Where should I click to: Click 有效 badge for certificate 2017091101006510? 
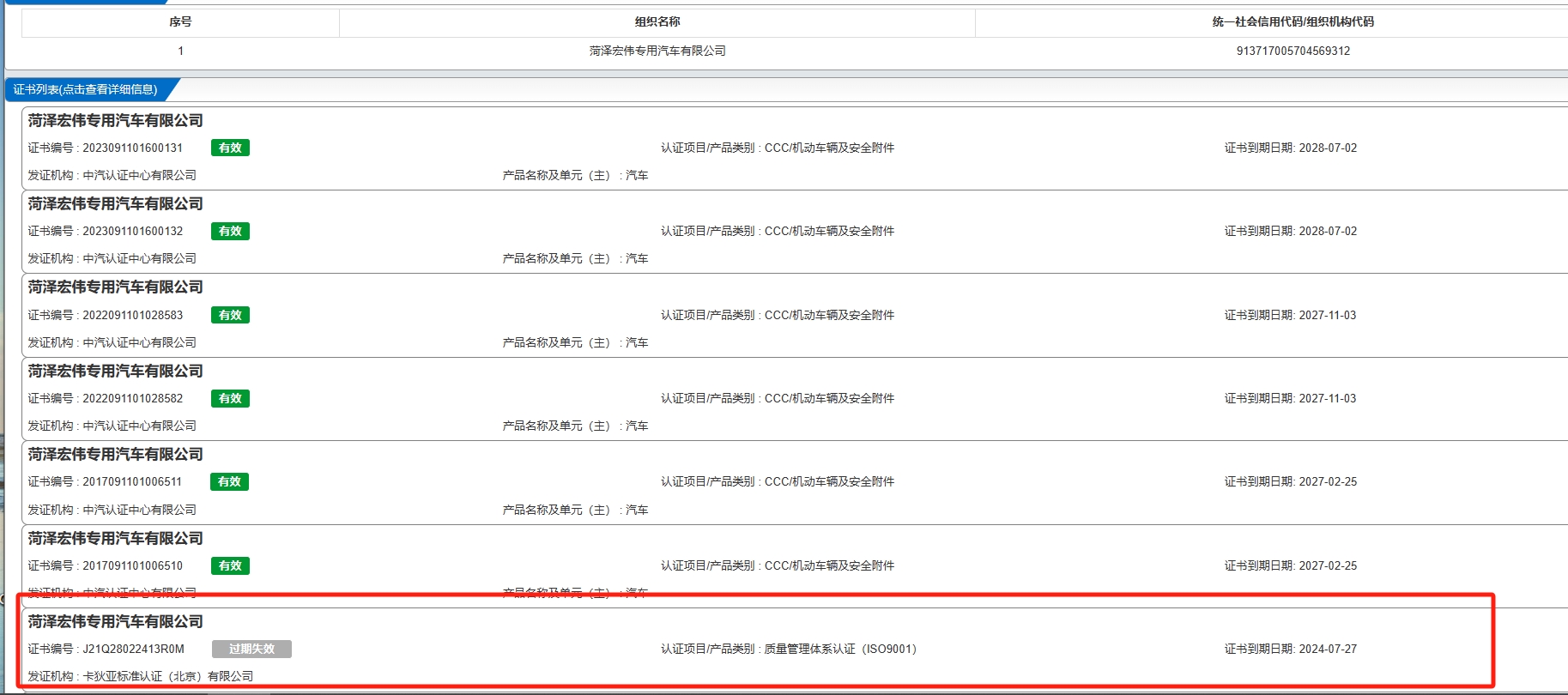coord(230,565)
